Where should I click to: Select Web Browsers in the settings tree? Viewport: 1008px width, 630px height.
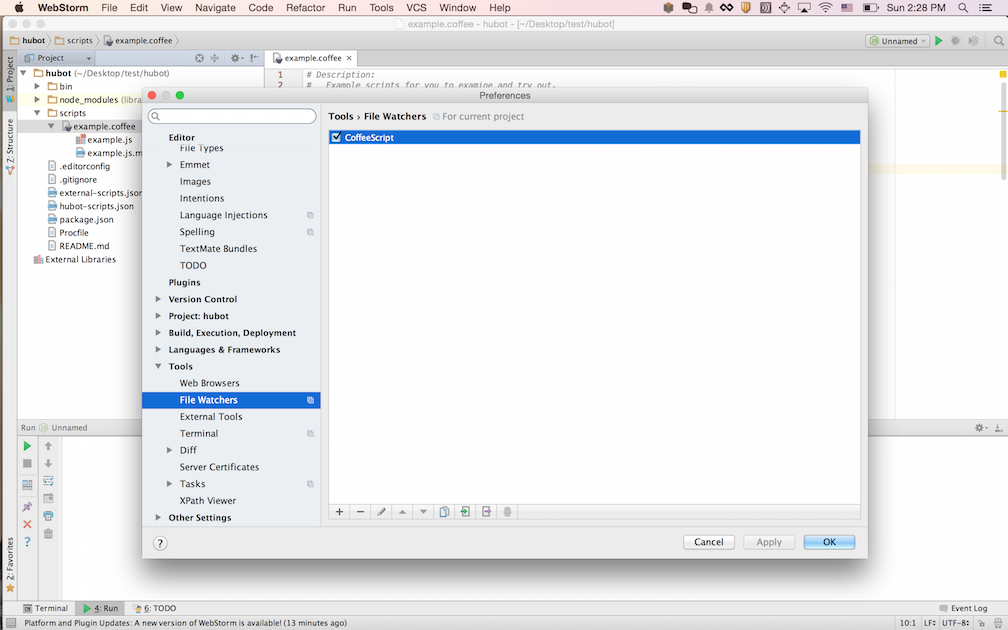[210, 383]
